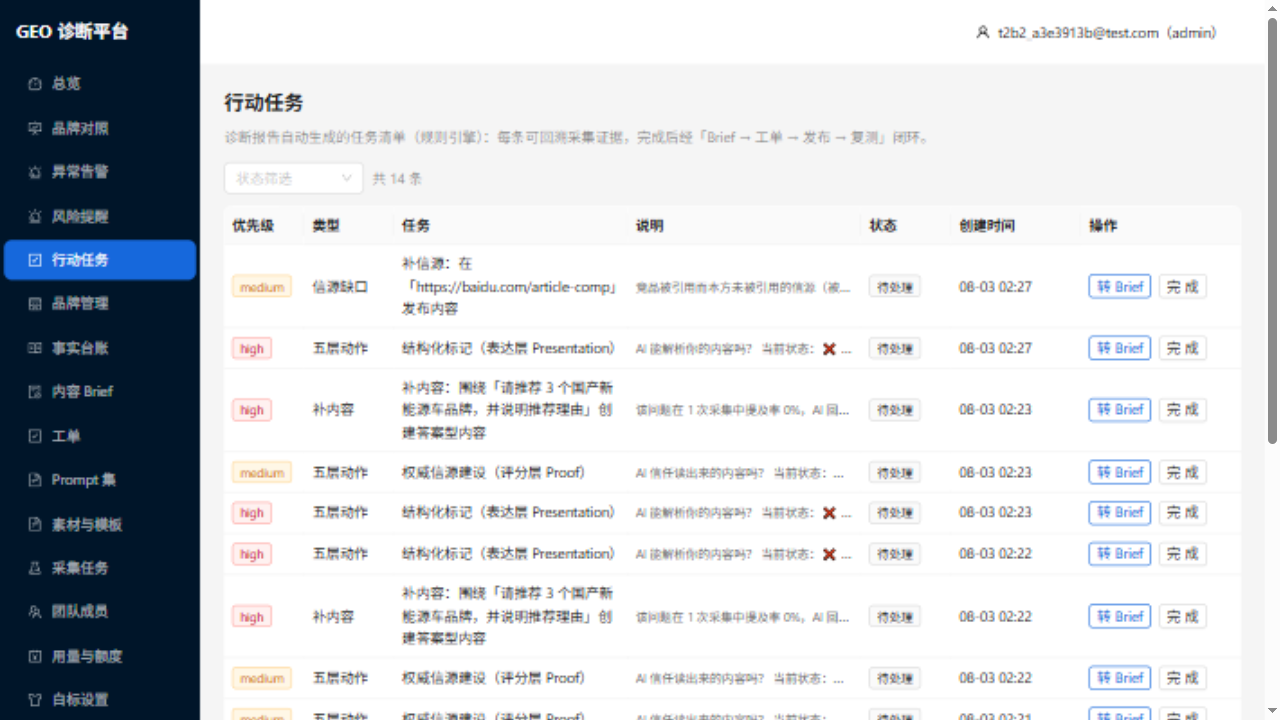This screenshot has width=1280, height=720.
Task: Click the 总览 overview icon in the sidebar
Action: (35, 84)
